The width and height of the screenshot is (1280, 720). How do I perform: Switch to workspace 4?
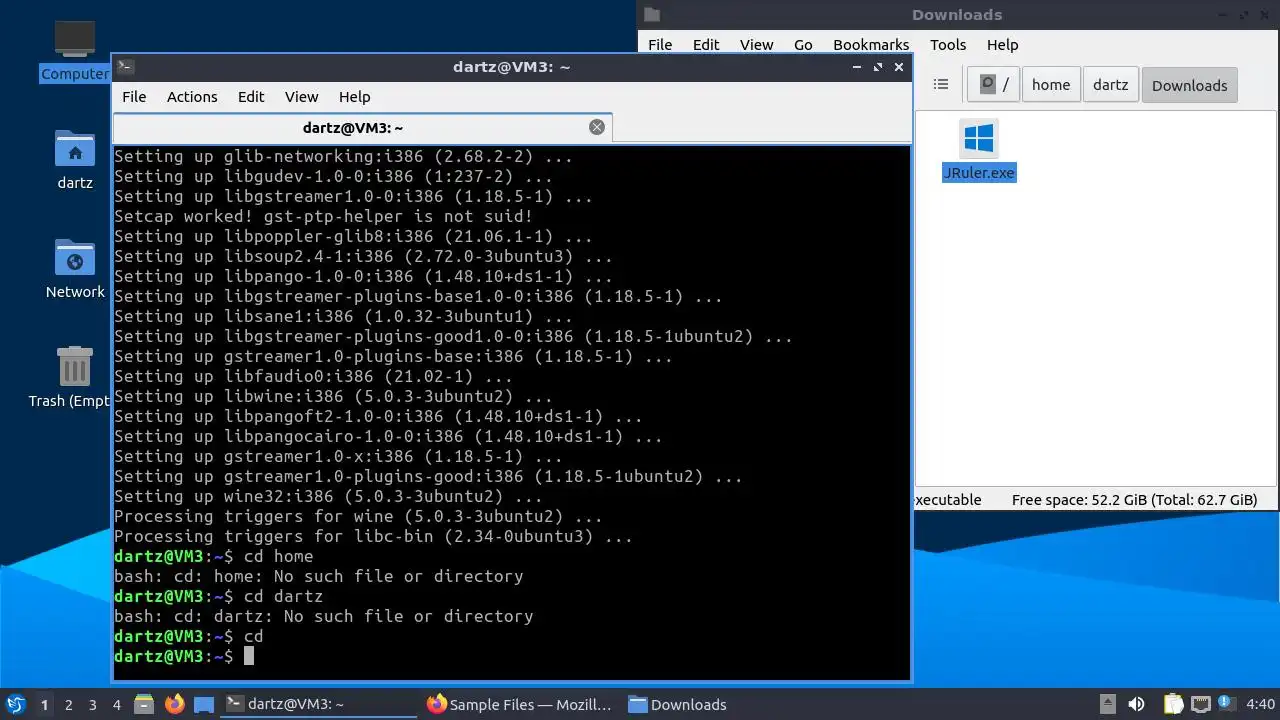click(x=116, y=704)
